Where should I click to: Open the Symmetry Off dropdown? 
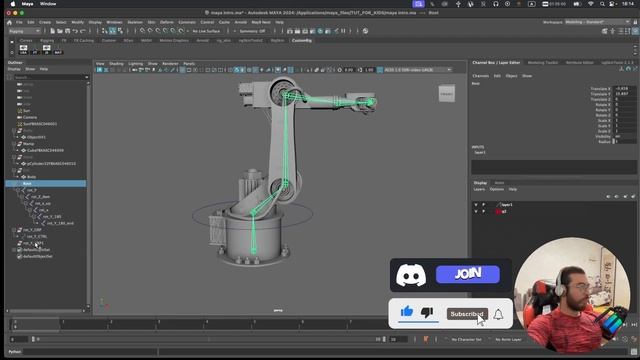[252, 31]
